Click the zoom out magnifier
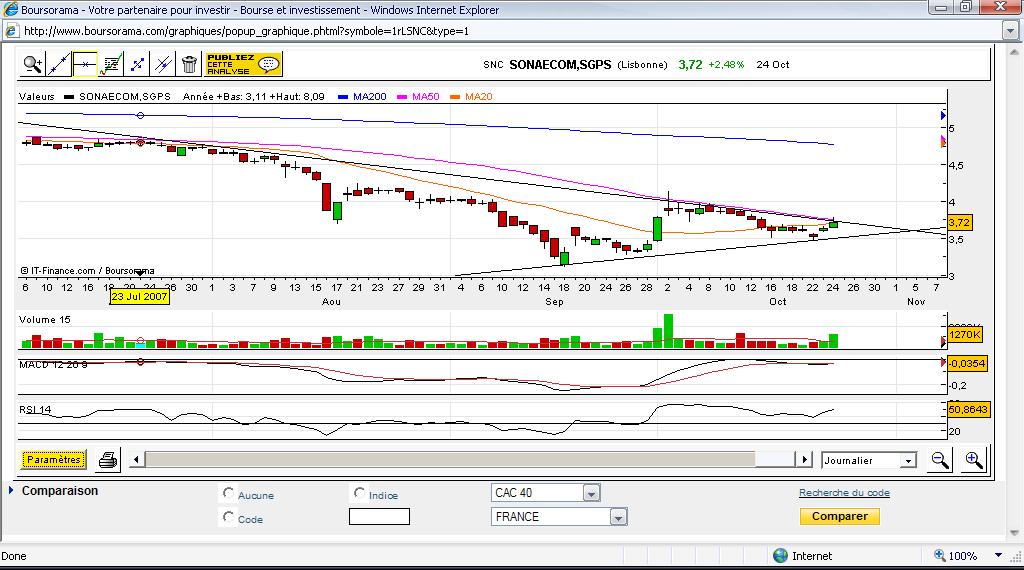Viewport: 1024px width, 570px height. coord(940,460)
